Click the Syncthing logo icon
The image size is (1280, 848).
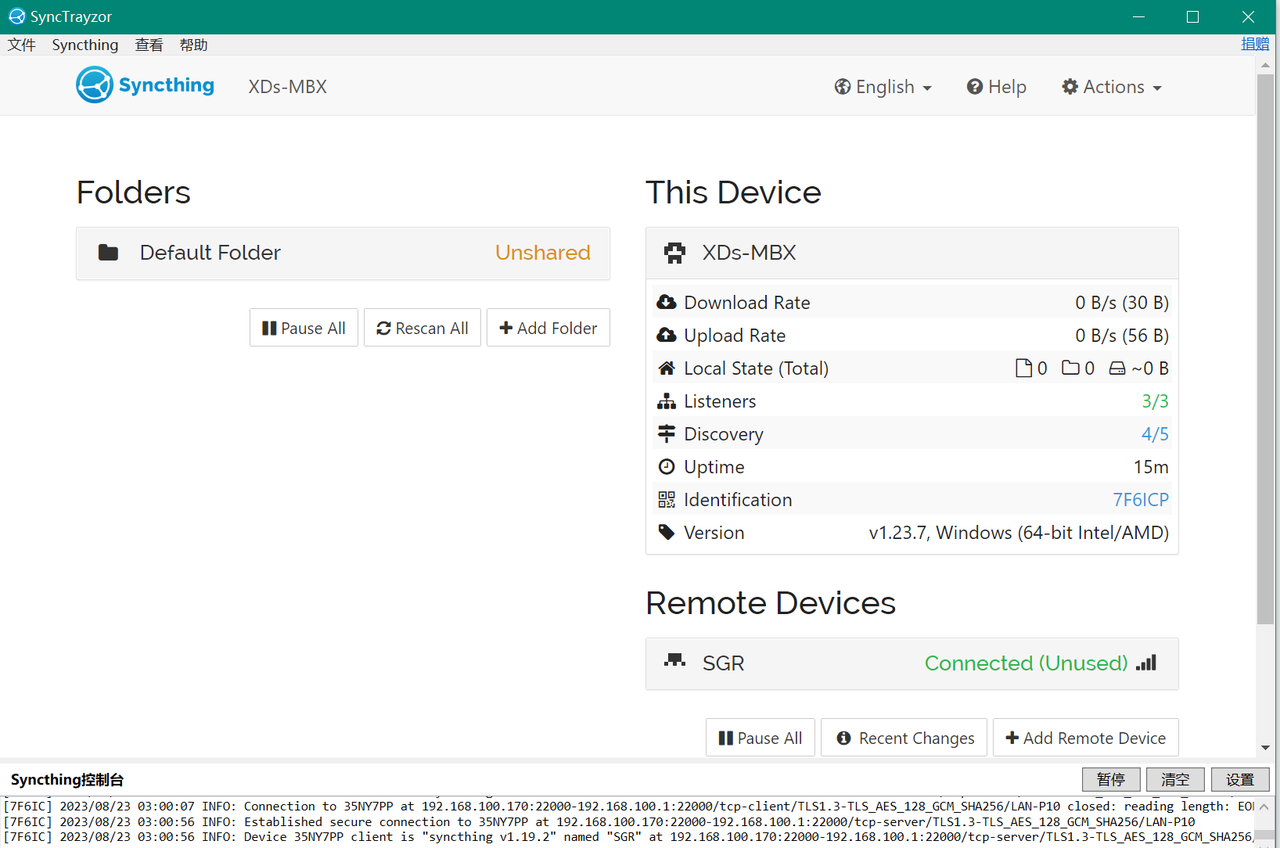[x=95, y=85]
